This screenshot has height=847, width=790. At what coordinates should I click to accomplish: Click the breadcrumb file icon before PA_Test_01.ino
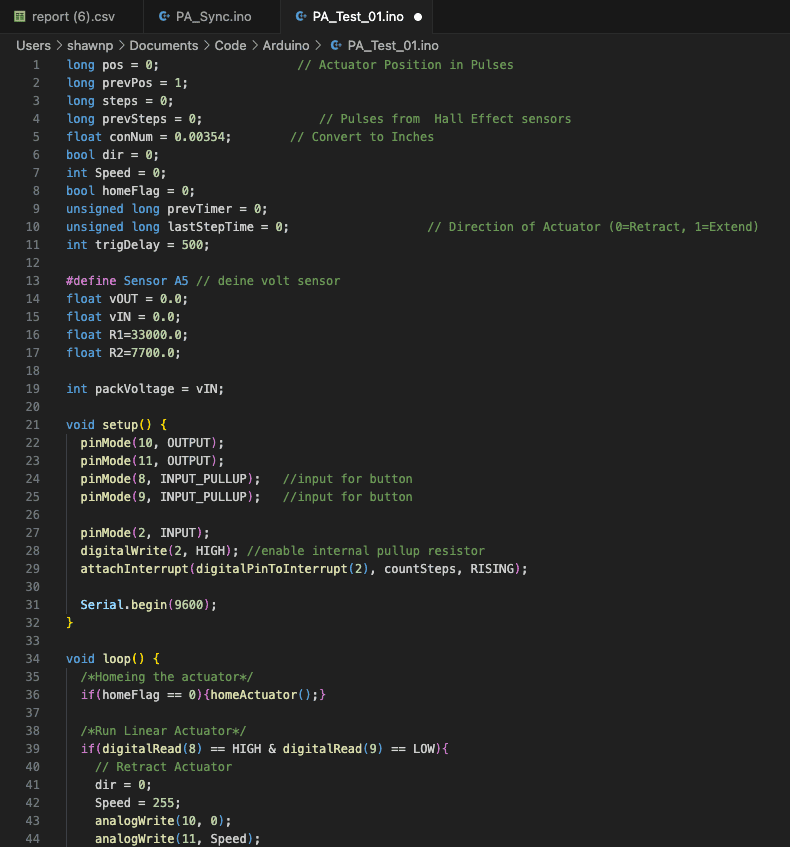click(335, 46)
